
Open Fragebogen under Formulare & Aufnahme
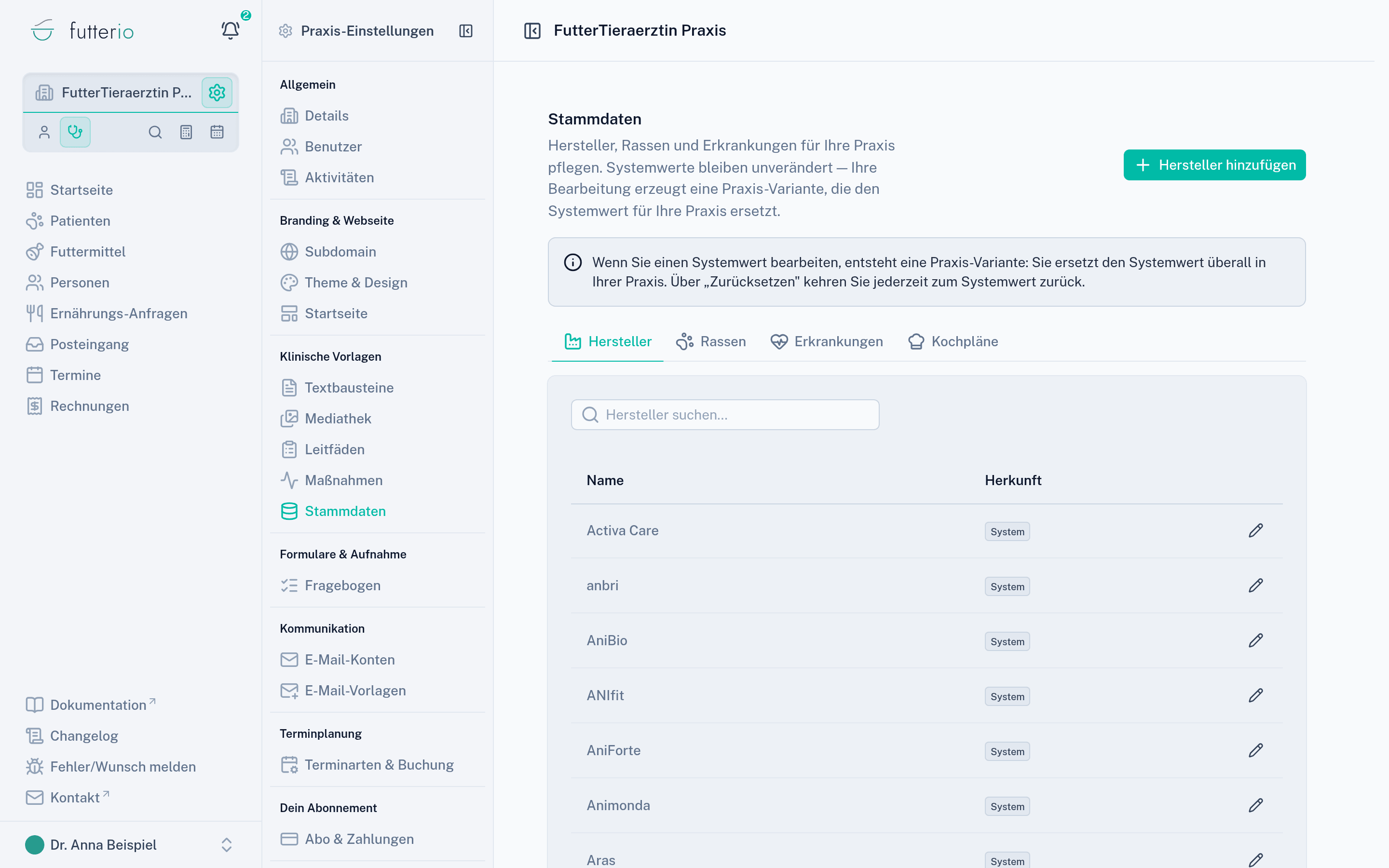pos(330,585)
